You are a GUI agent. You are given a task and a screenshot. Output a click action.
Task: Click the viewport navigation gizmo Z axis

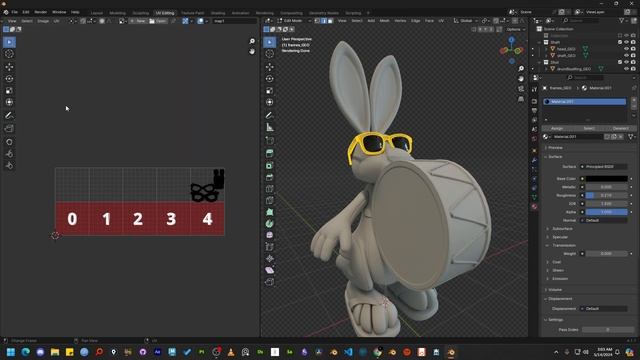click(x=511, y=40)
